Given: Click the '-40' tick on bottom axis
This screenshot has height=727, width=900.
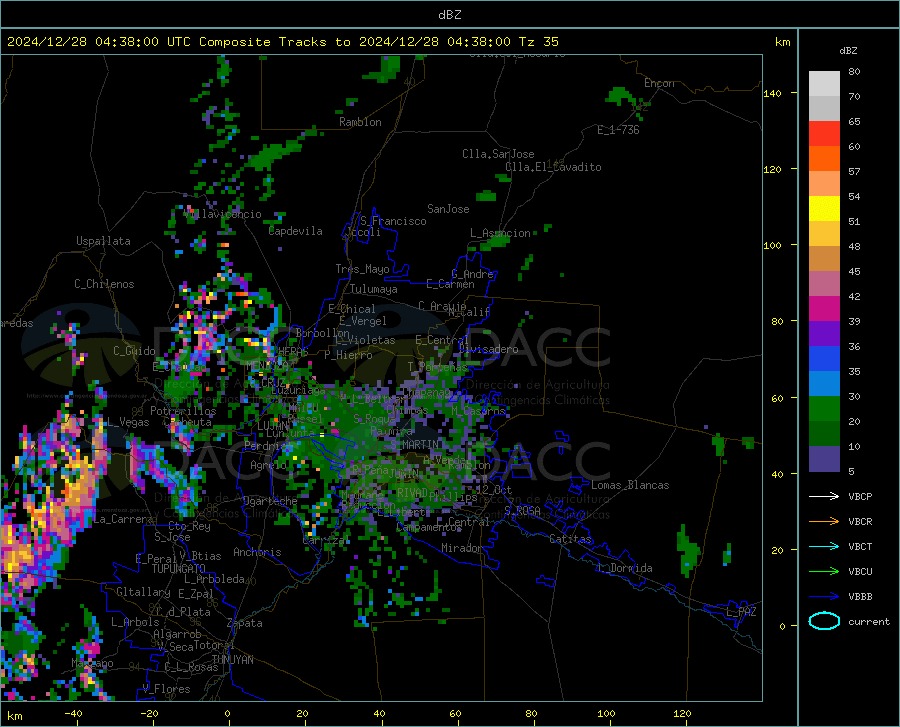Looking at the screenshot, I should point(72,713).
